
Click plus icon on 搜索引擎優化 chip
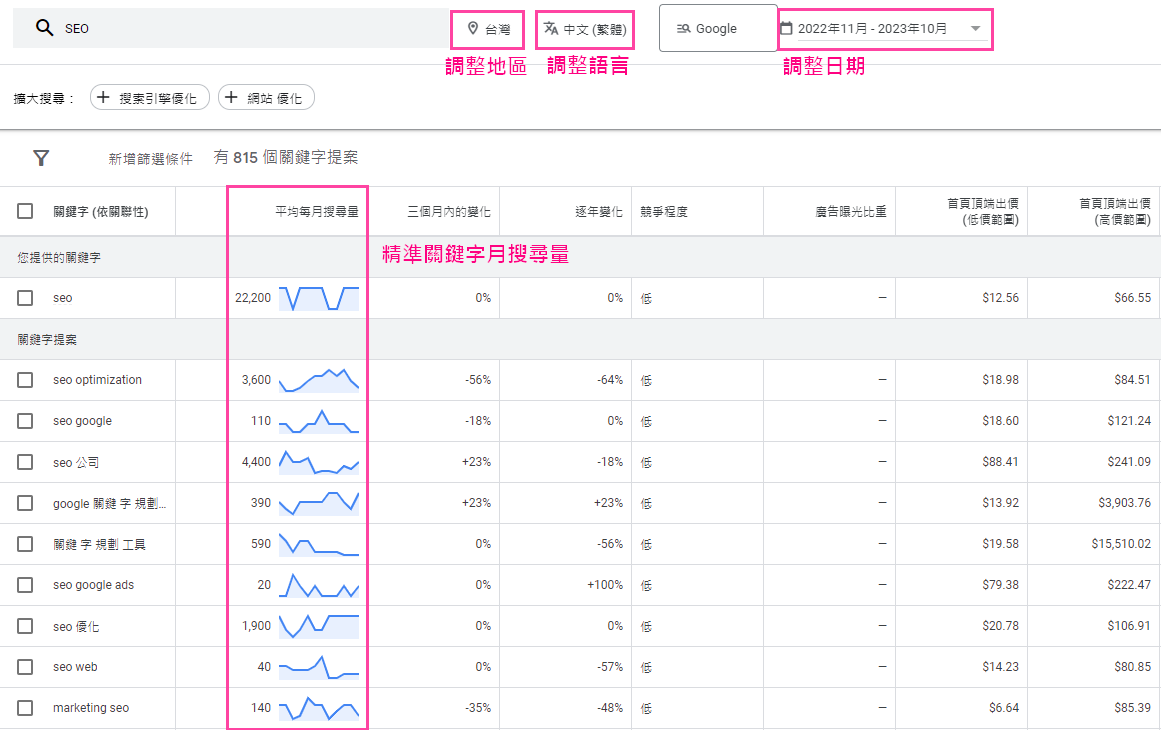pos(103,97)
